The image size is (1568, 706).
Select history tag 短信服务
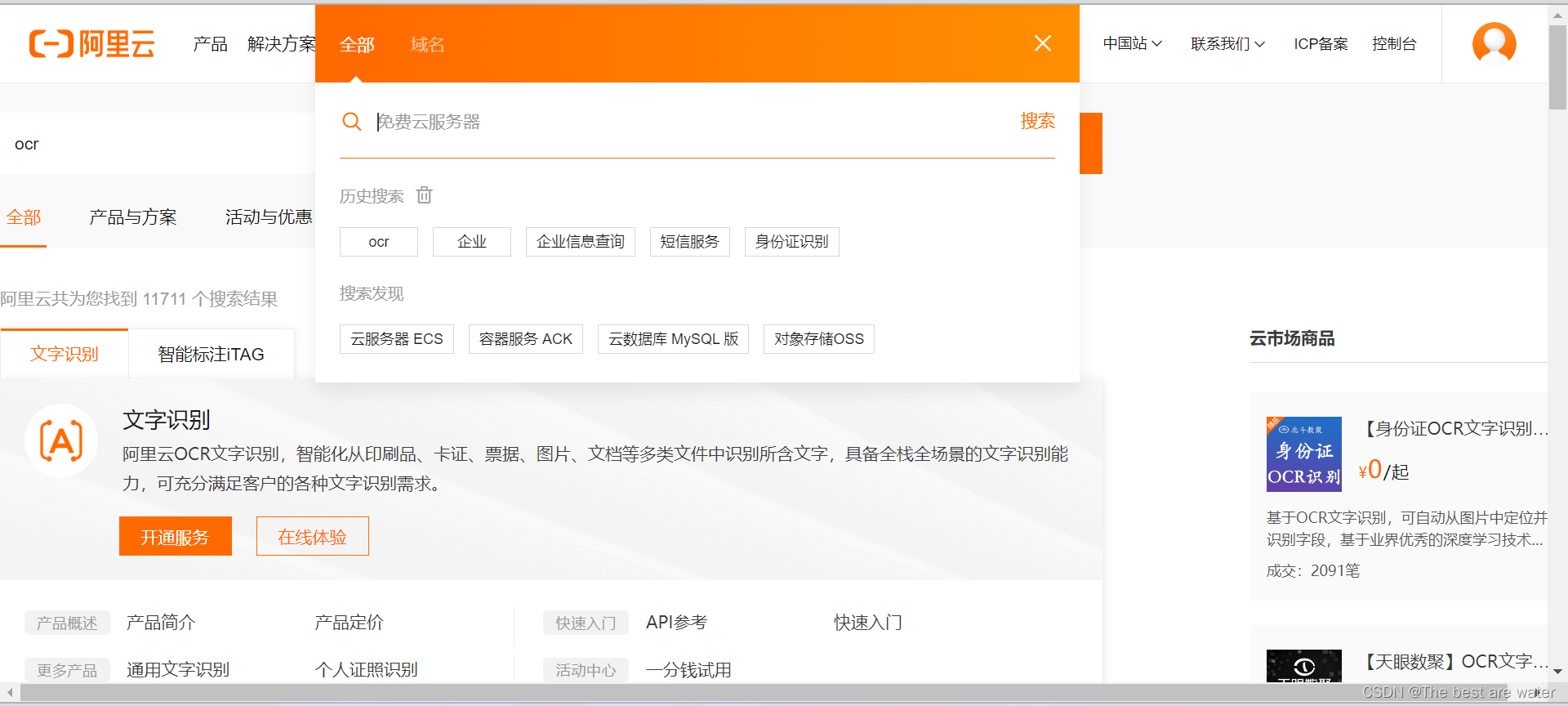(x=690, y=242)
